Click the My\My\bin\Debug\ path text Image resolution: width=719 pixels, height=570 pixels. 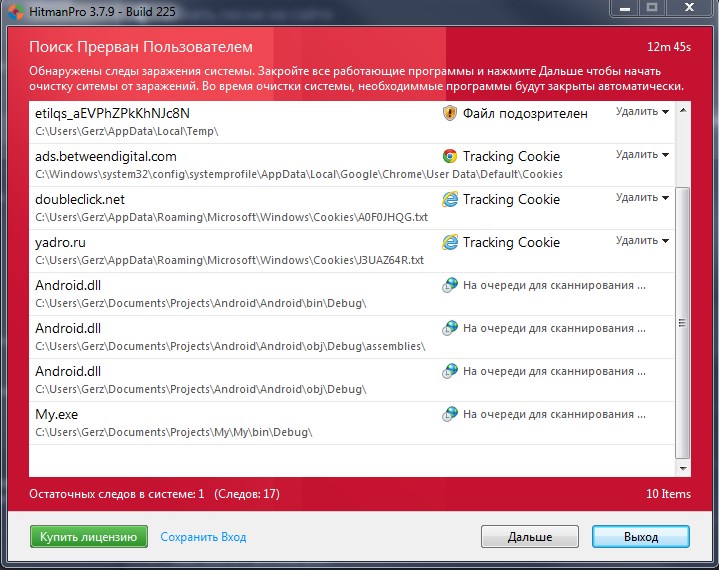click(x=174, y=432)
